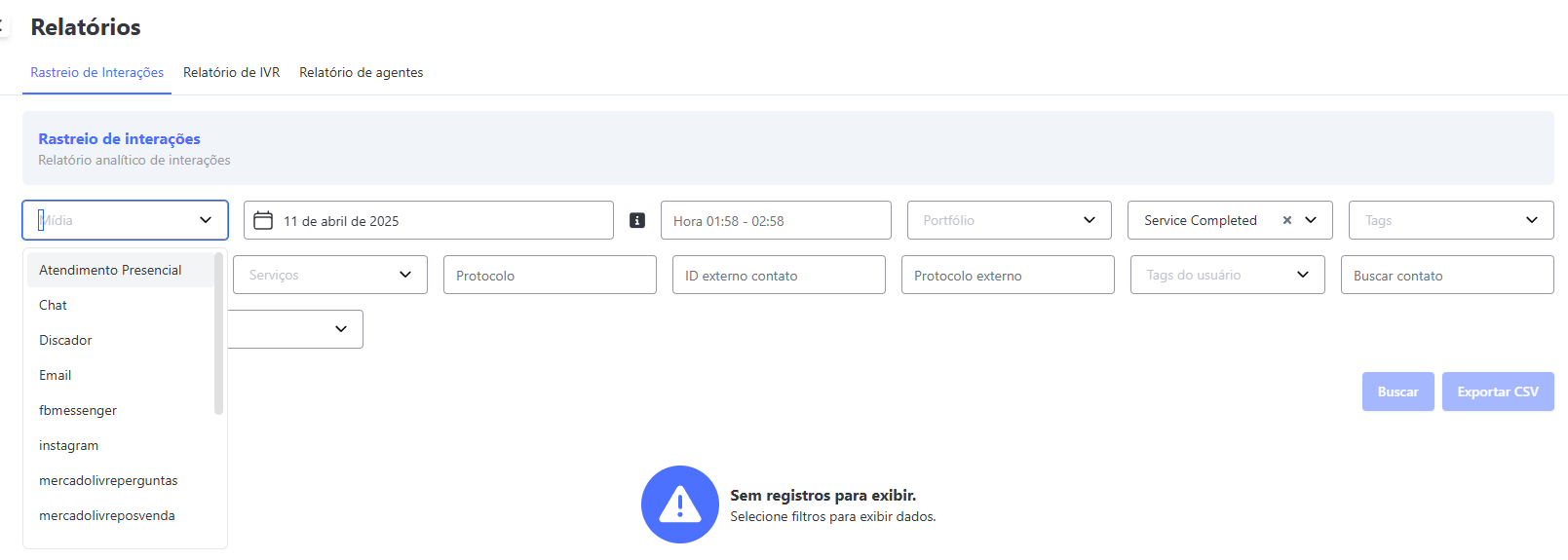Viewport: 1568px width, 560px height.
Task: Select instagram from the dropdown list
Action: click(68, 445)
